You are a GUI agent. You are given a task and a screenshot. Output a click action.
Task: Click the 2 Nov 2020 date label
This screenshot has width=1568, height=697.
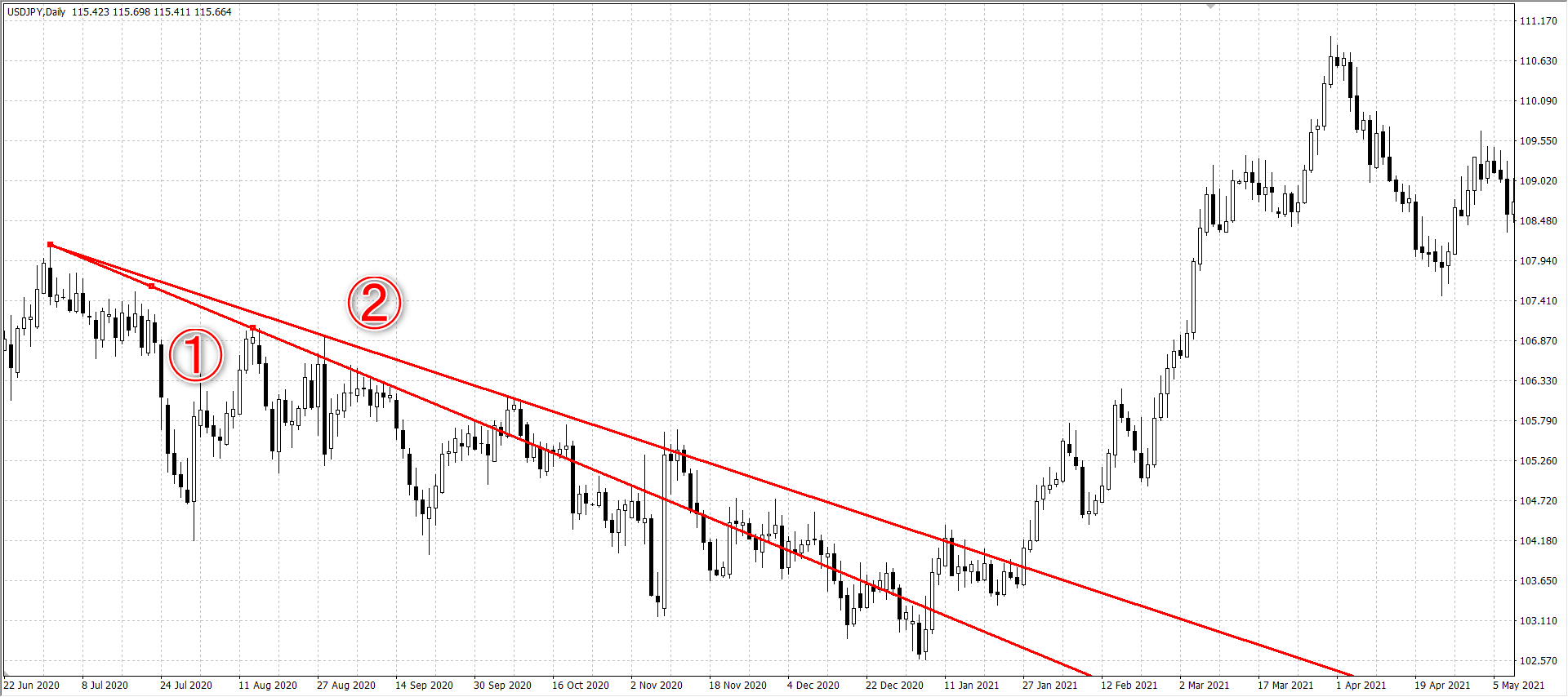tap(657, 686)
